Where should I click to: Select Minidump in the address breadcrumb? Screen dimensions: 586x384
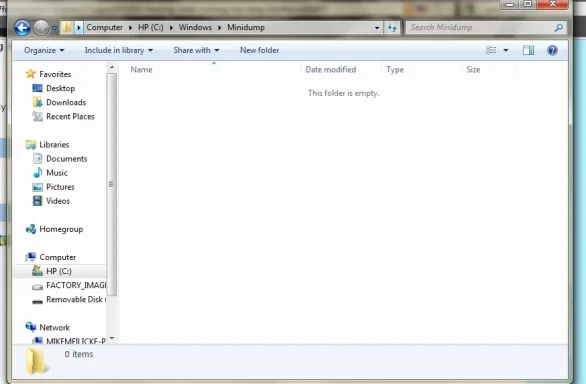click(246, 28)
